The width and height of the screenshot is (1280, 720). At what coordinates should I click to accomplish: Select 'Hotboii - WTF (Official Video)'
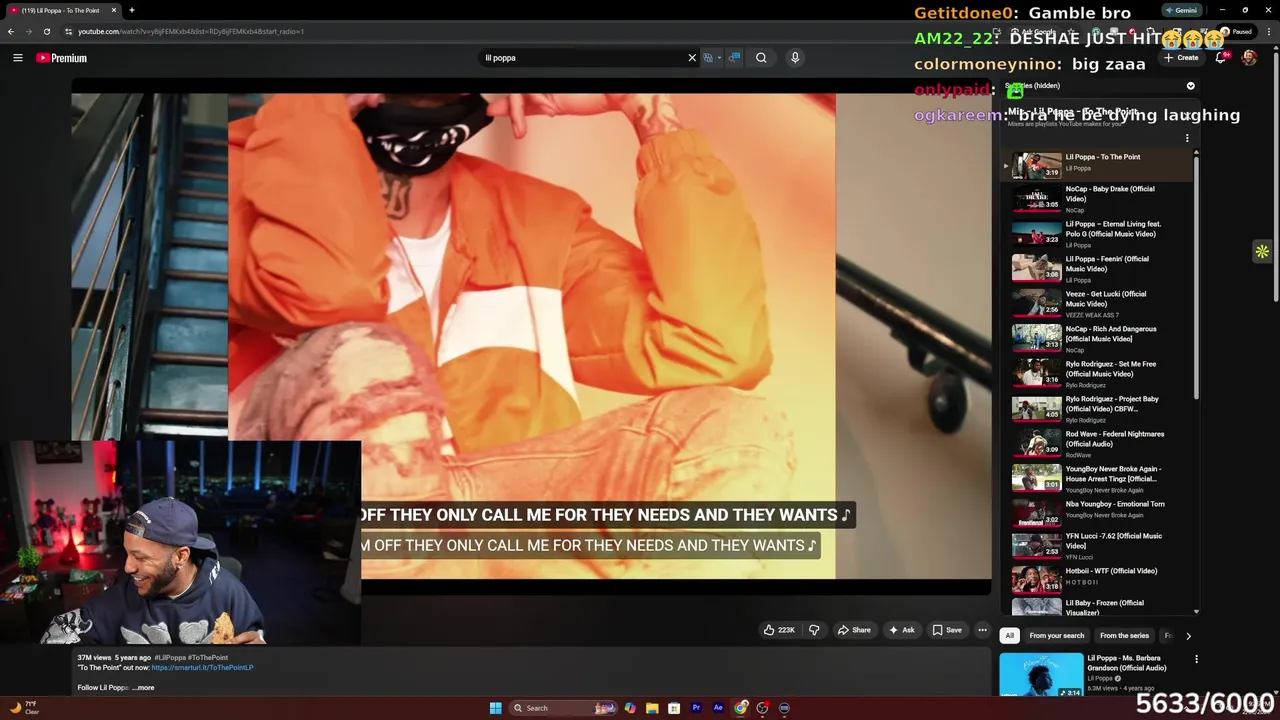point(1095,581)
